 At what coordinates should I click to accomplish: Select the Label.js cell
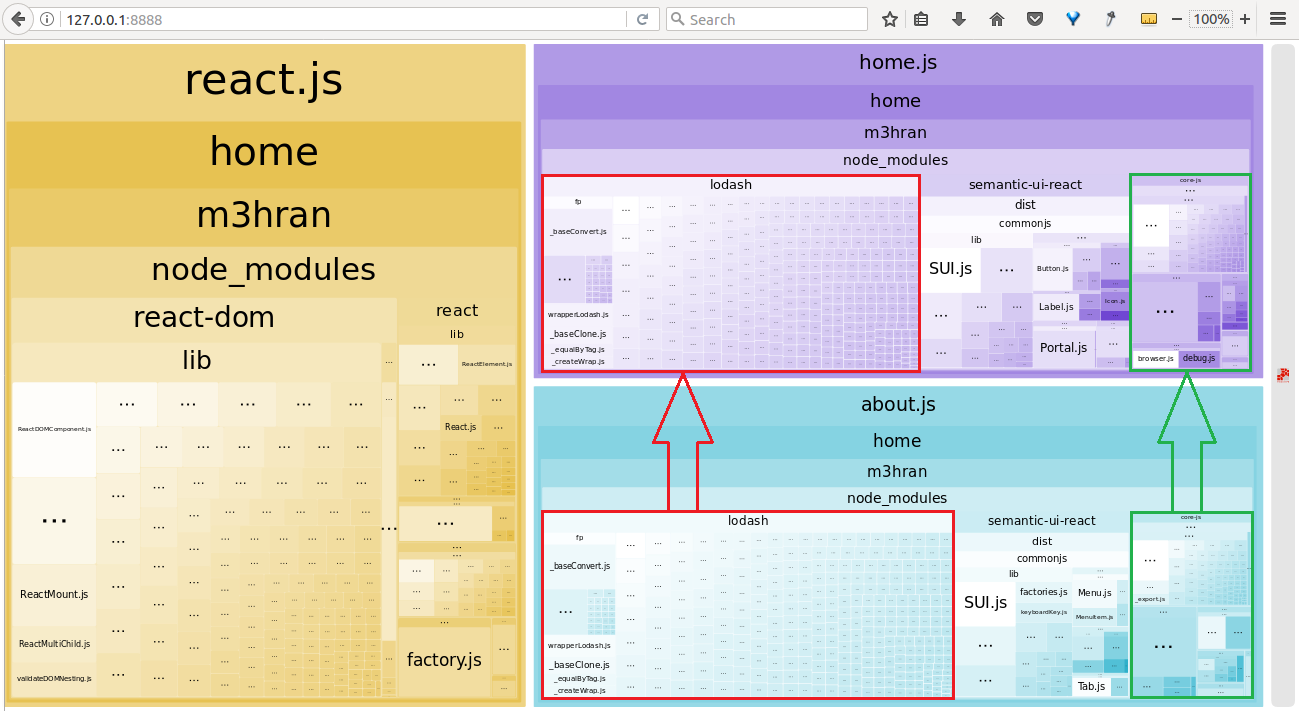1055,307
